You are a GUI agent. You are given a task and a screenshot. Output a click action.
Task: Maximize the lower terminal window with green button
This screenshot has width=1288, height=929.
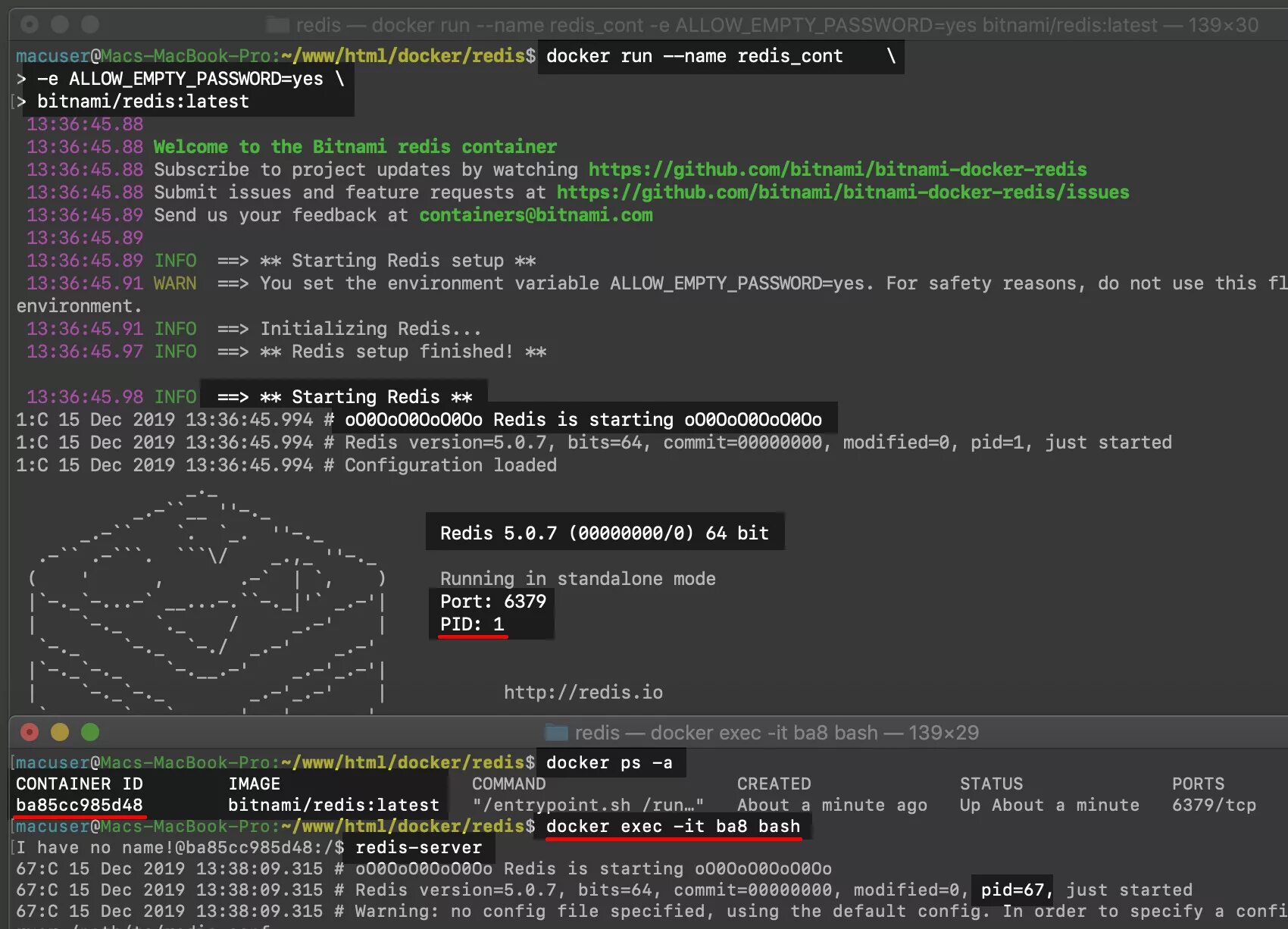(x=90, y=732)
